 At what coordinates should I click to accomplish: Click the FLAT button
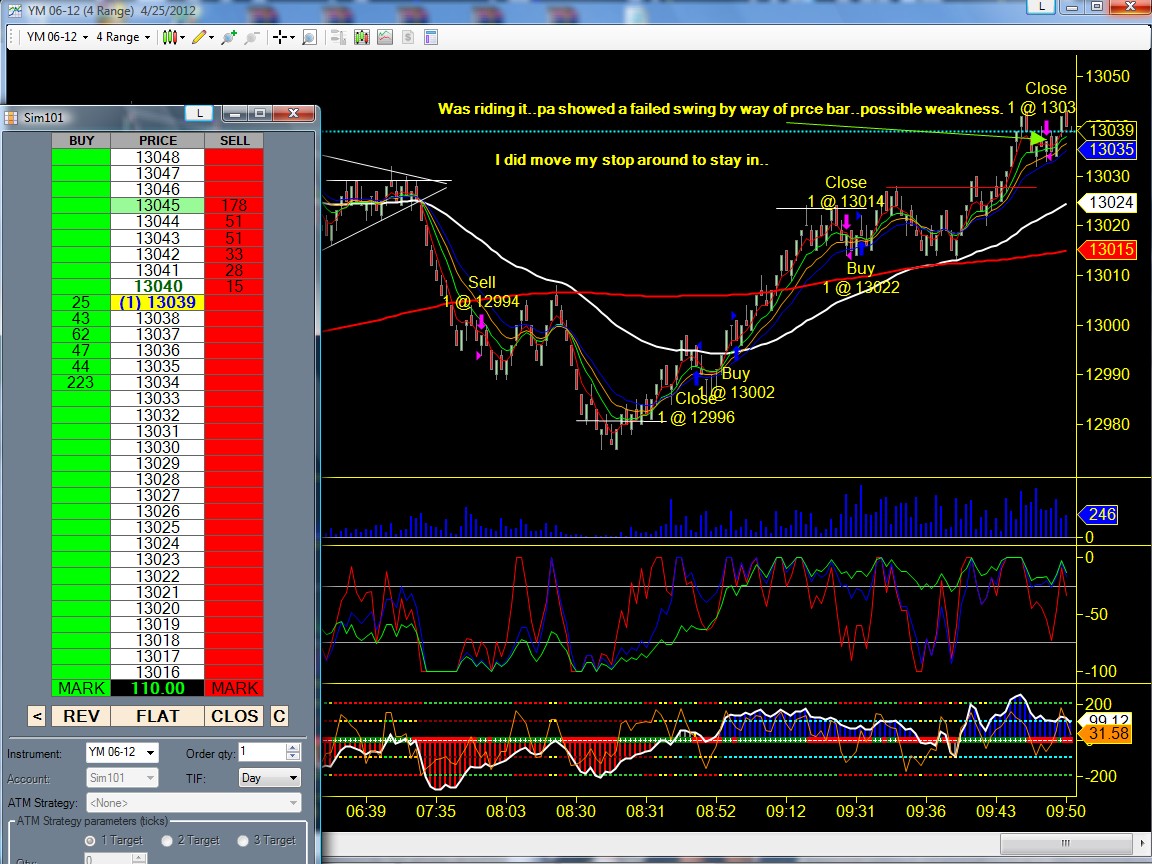coord(157,716)
